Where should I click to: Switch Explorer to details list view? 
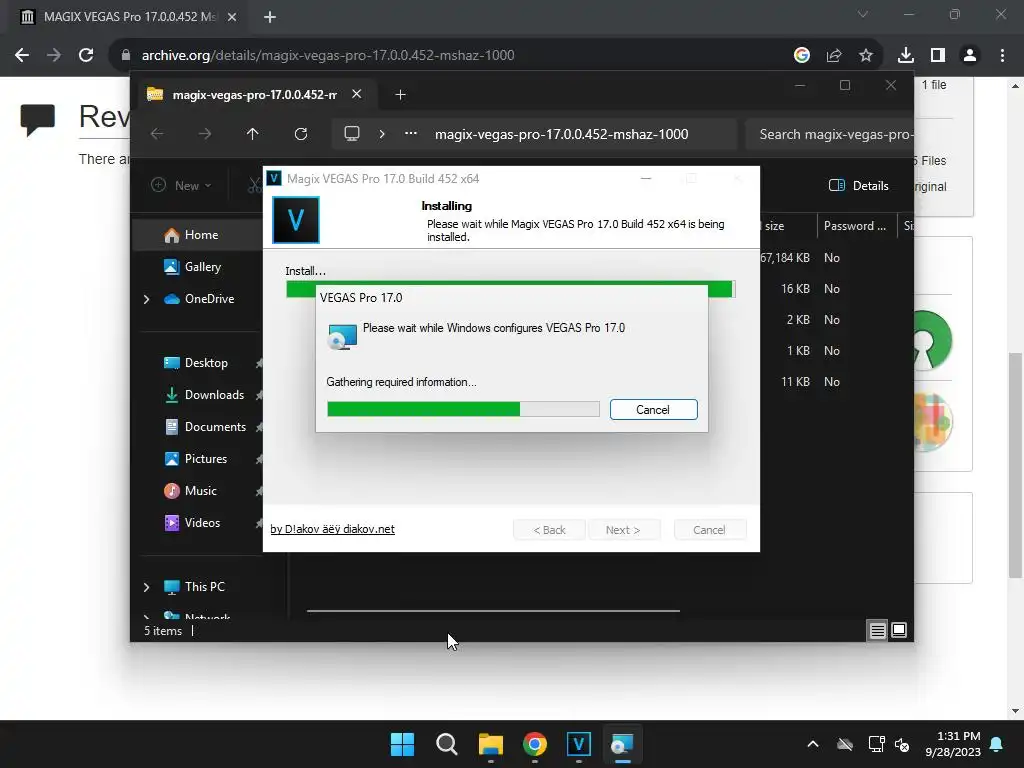point(877,630)
